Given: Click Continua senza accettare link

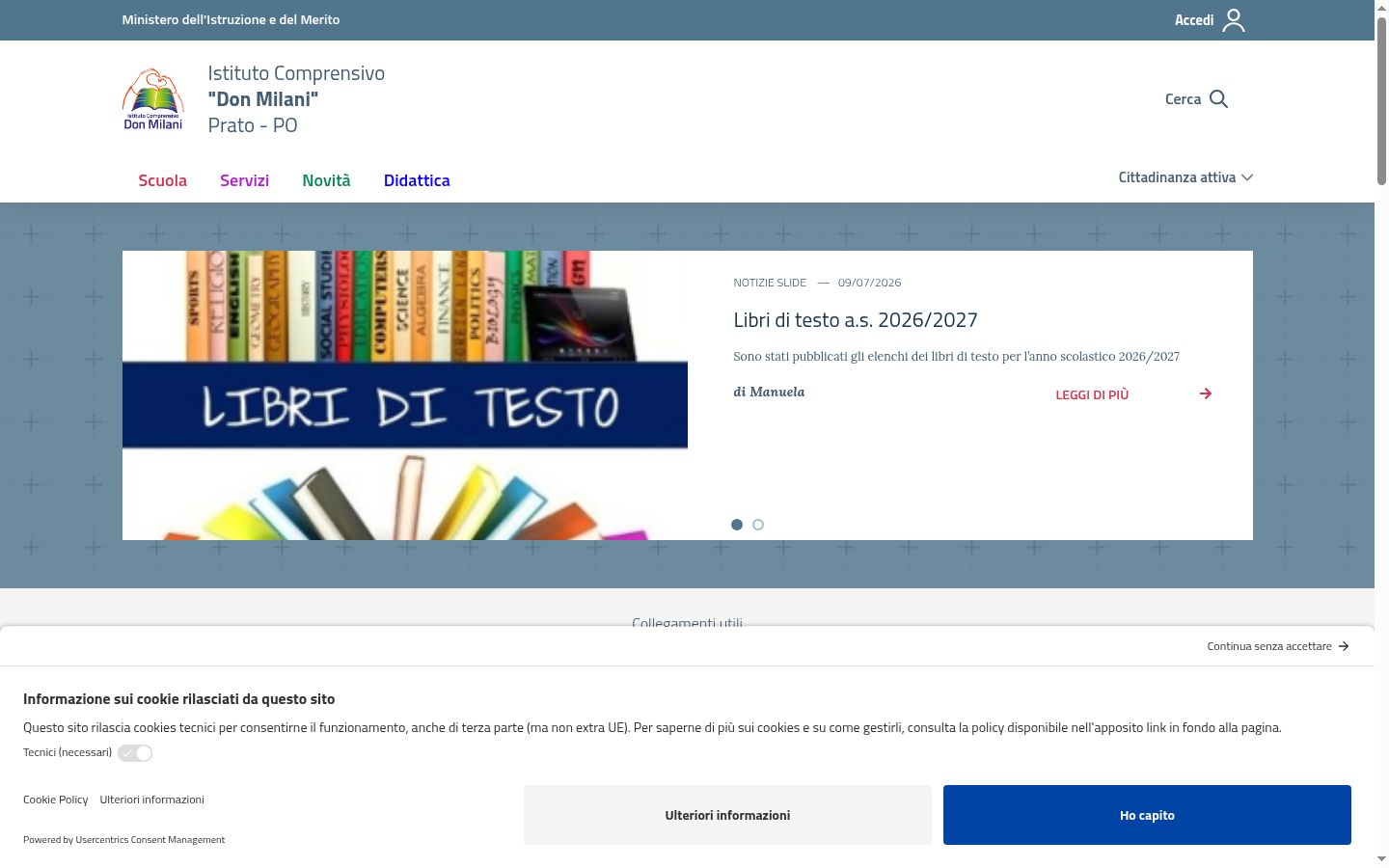Looking at the screenshot, I should pos(1269,646).
